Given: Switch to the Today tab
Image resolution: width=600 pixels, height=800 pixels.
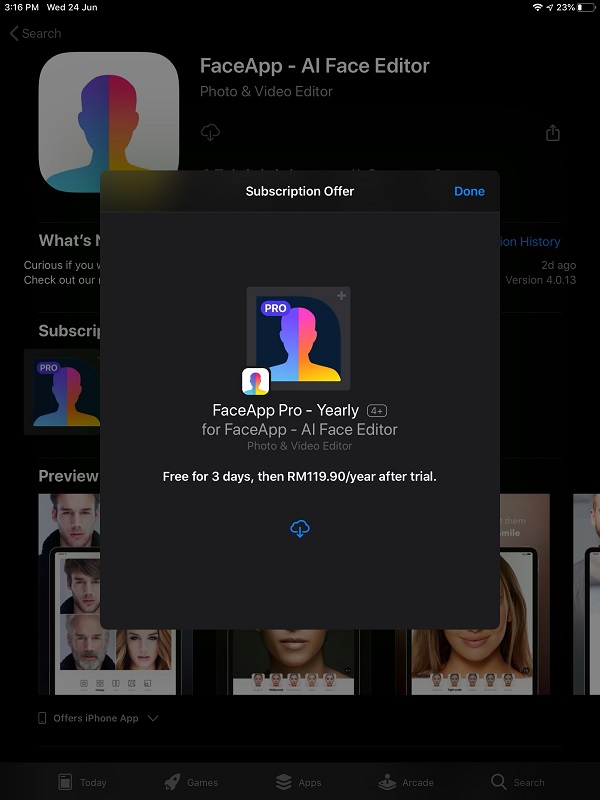Looking at the screenshot, I should point(82,782).
